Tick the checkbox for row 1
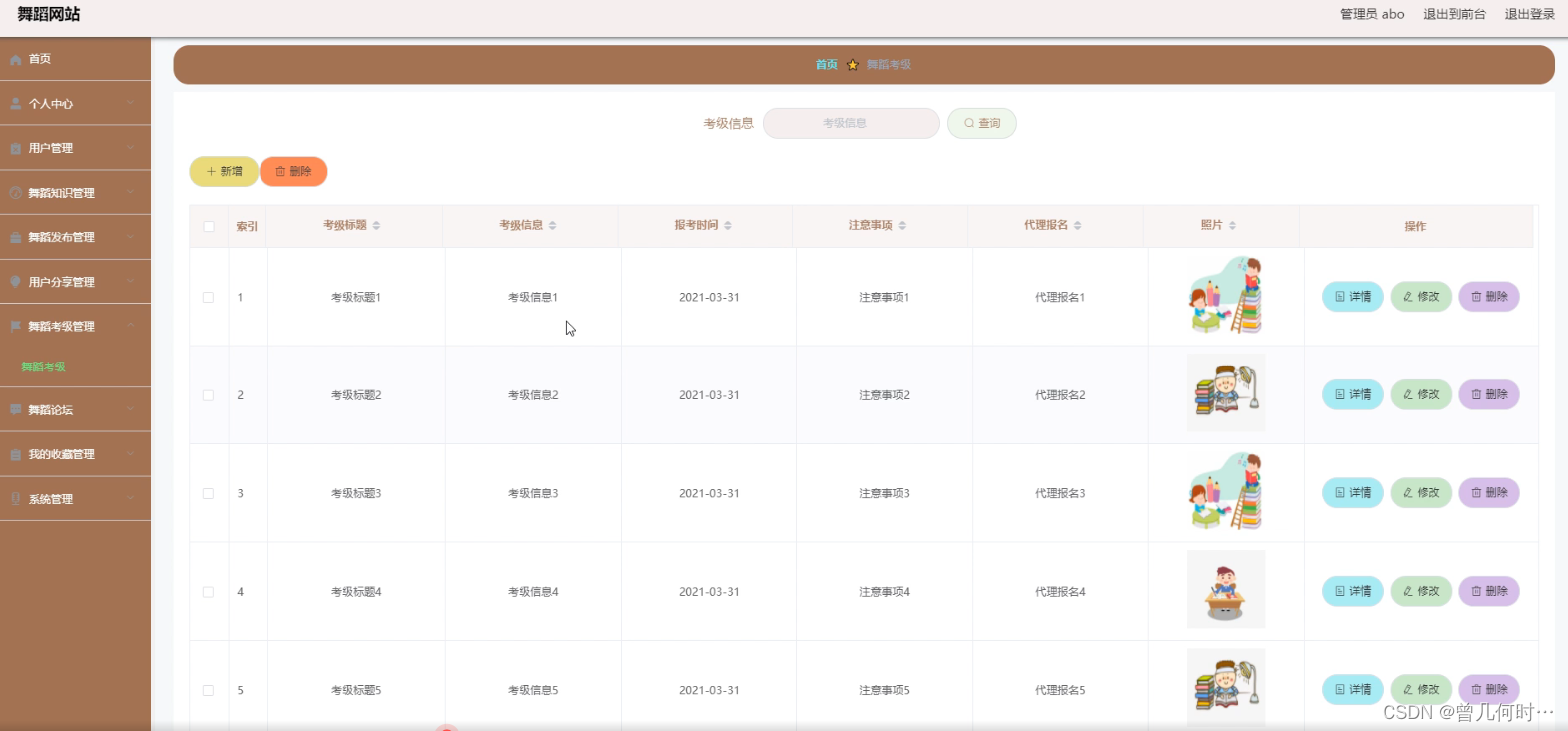 pos(209,297)
